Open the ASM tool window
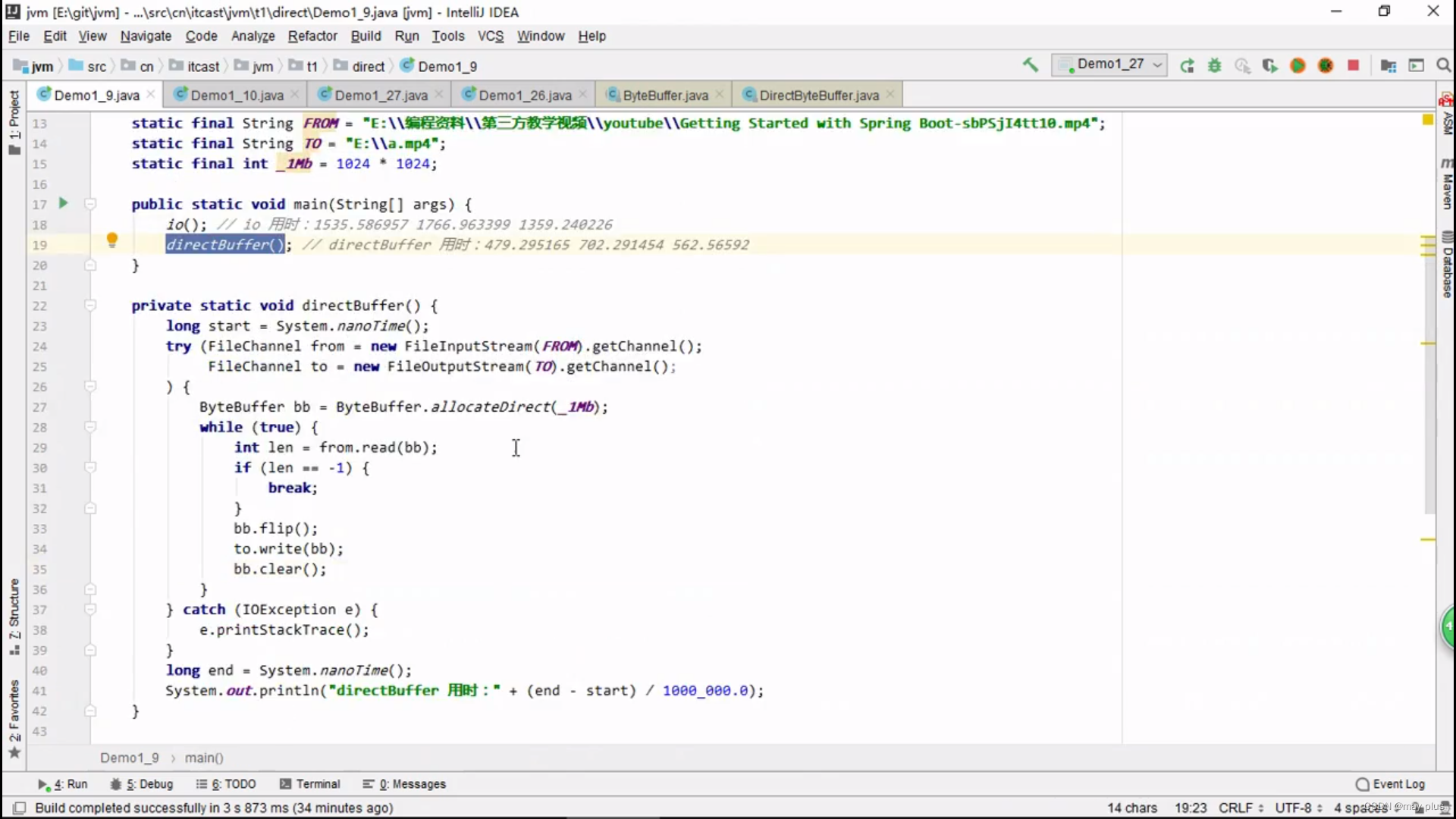This screenshot has height=819, width=1456. [x=1447, y=114]
